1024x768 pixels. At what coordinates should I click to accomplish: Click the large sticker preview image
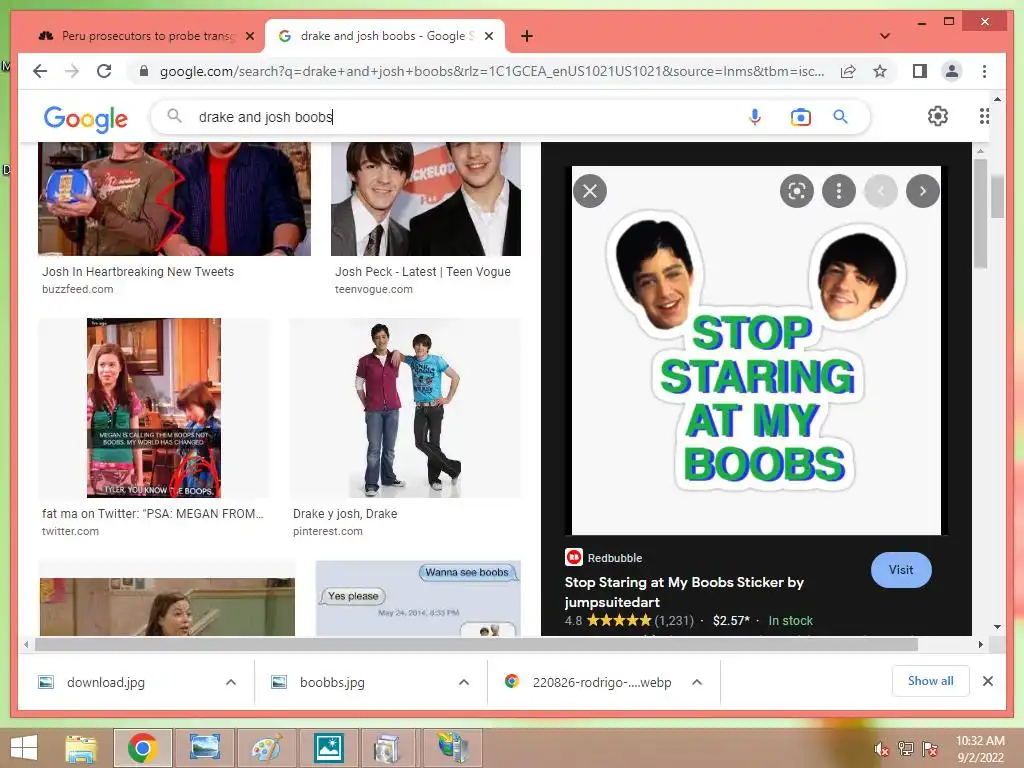[x=756, y=350]
